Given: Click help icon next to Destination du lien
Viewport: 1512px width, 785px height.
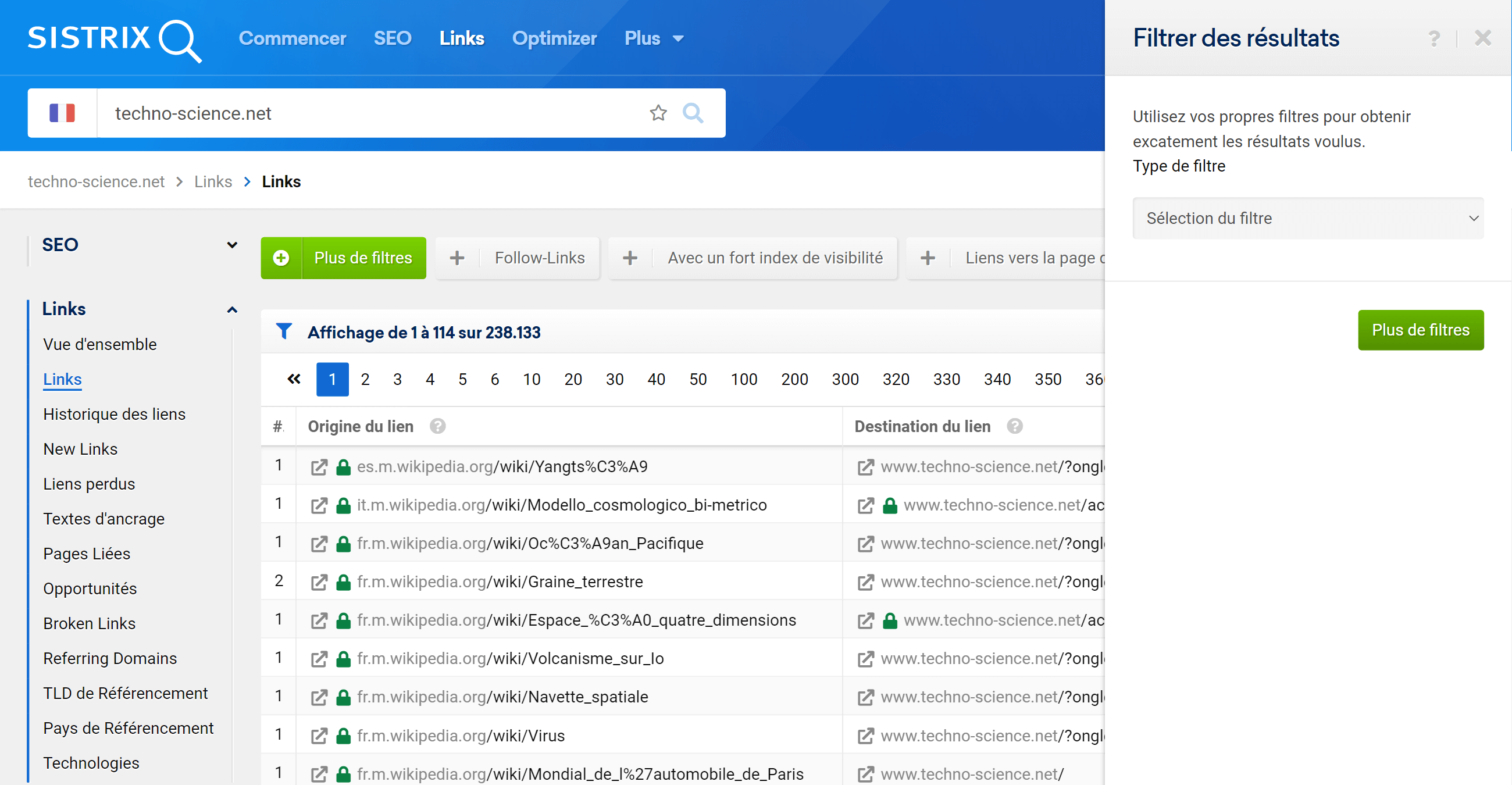Looking at the screenshot, I should [1014, 426].
